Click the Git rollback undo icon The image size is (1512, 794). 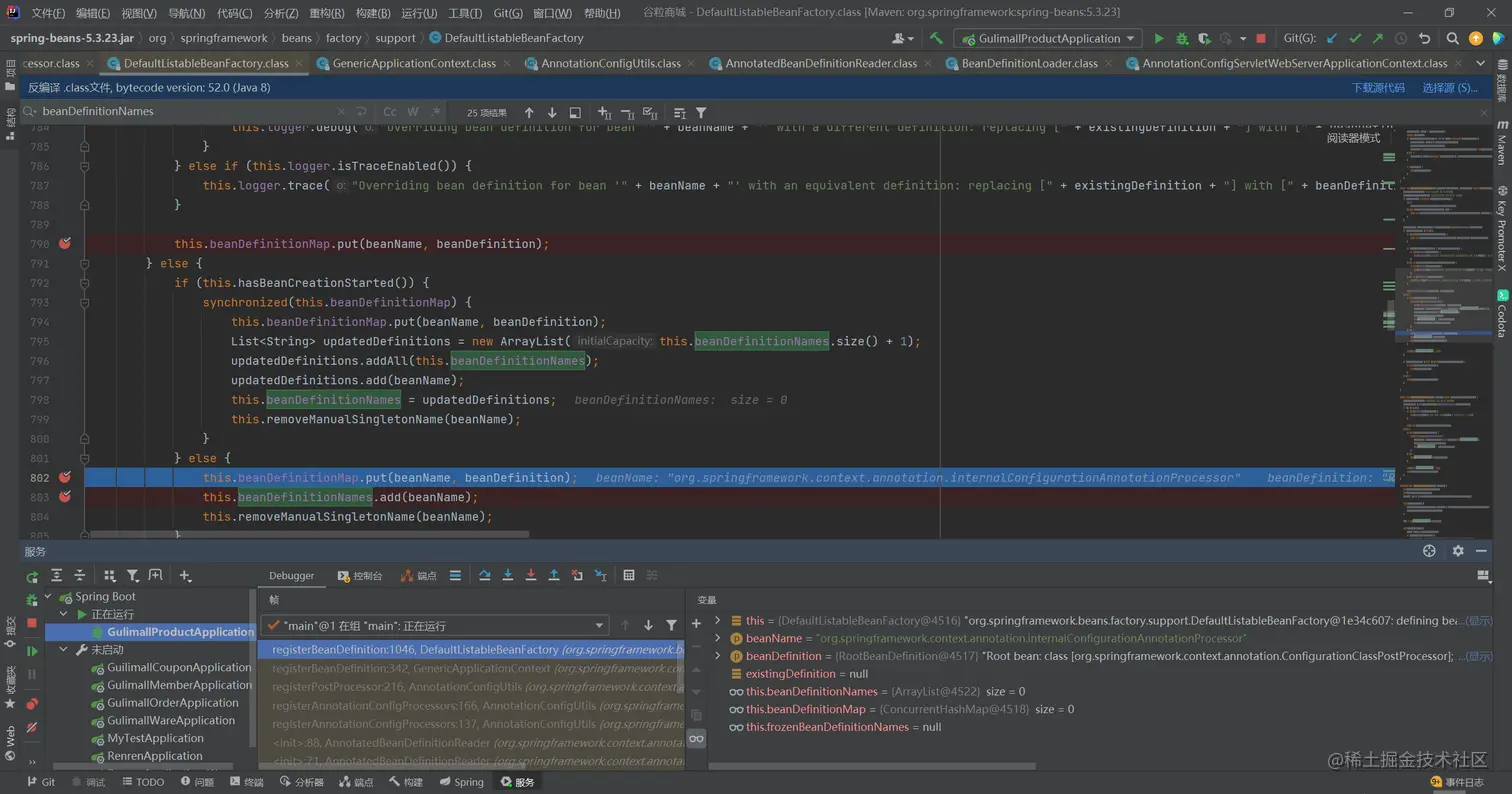click(1425, 38)
